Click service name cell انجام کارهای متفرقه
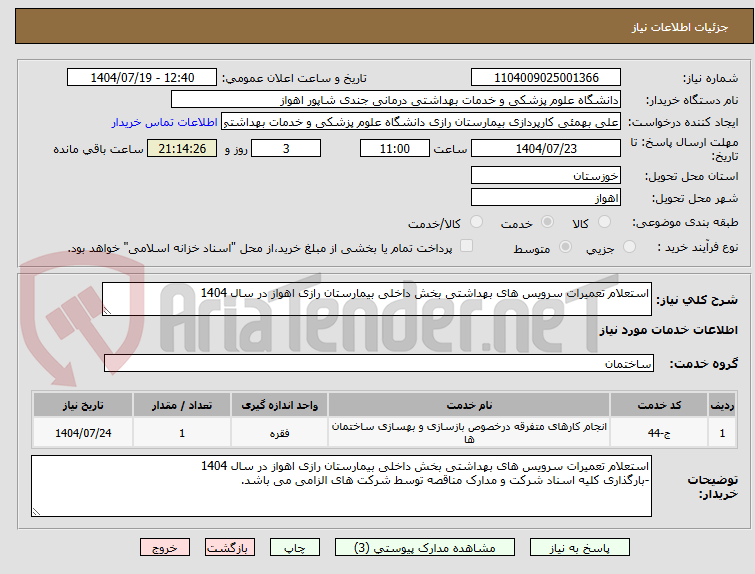Screen dimensions: 755x574 click(x=469, y=433)
